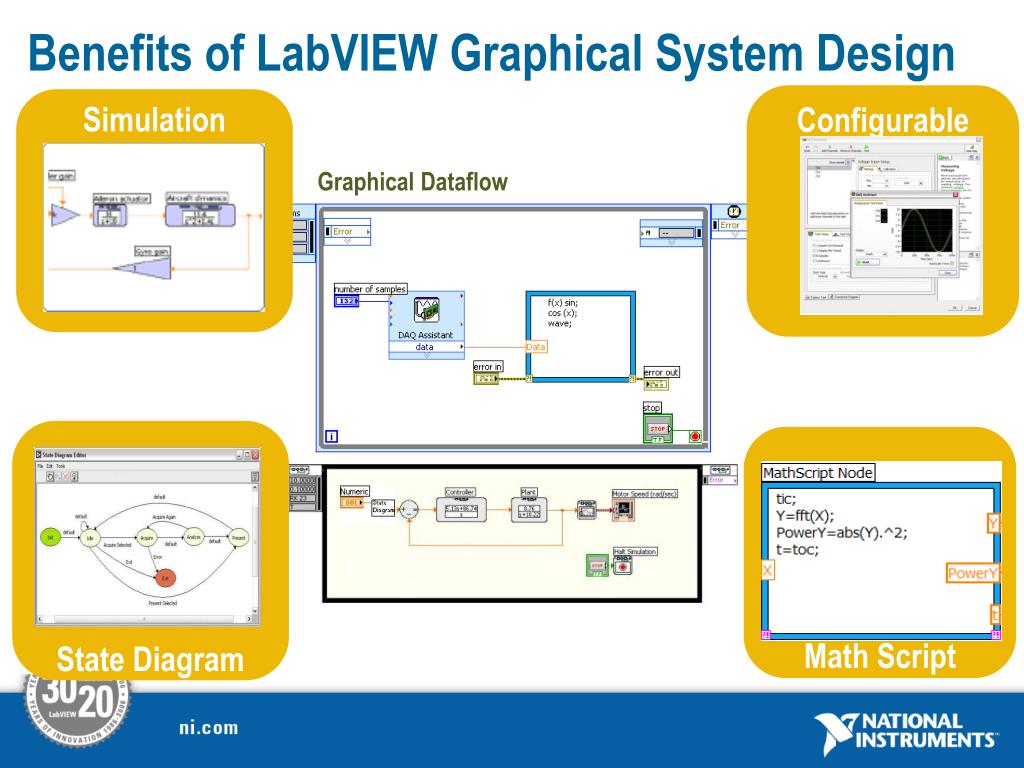1024x768 pixels.
Task: Select the green Init state
Action: click(x=50, y=537)
